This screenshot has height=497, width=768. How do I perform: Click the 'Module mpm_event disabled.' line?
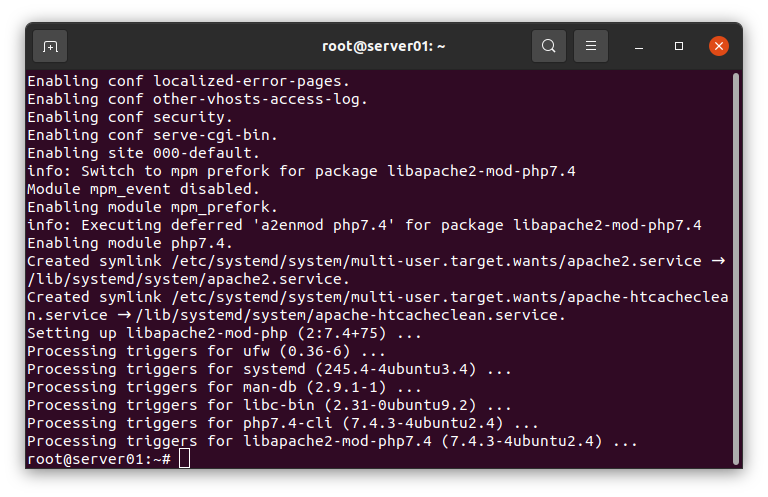click(x=143, y=189)
